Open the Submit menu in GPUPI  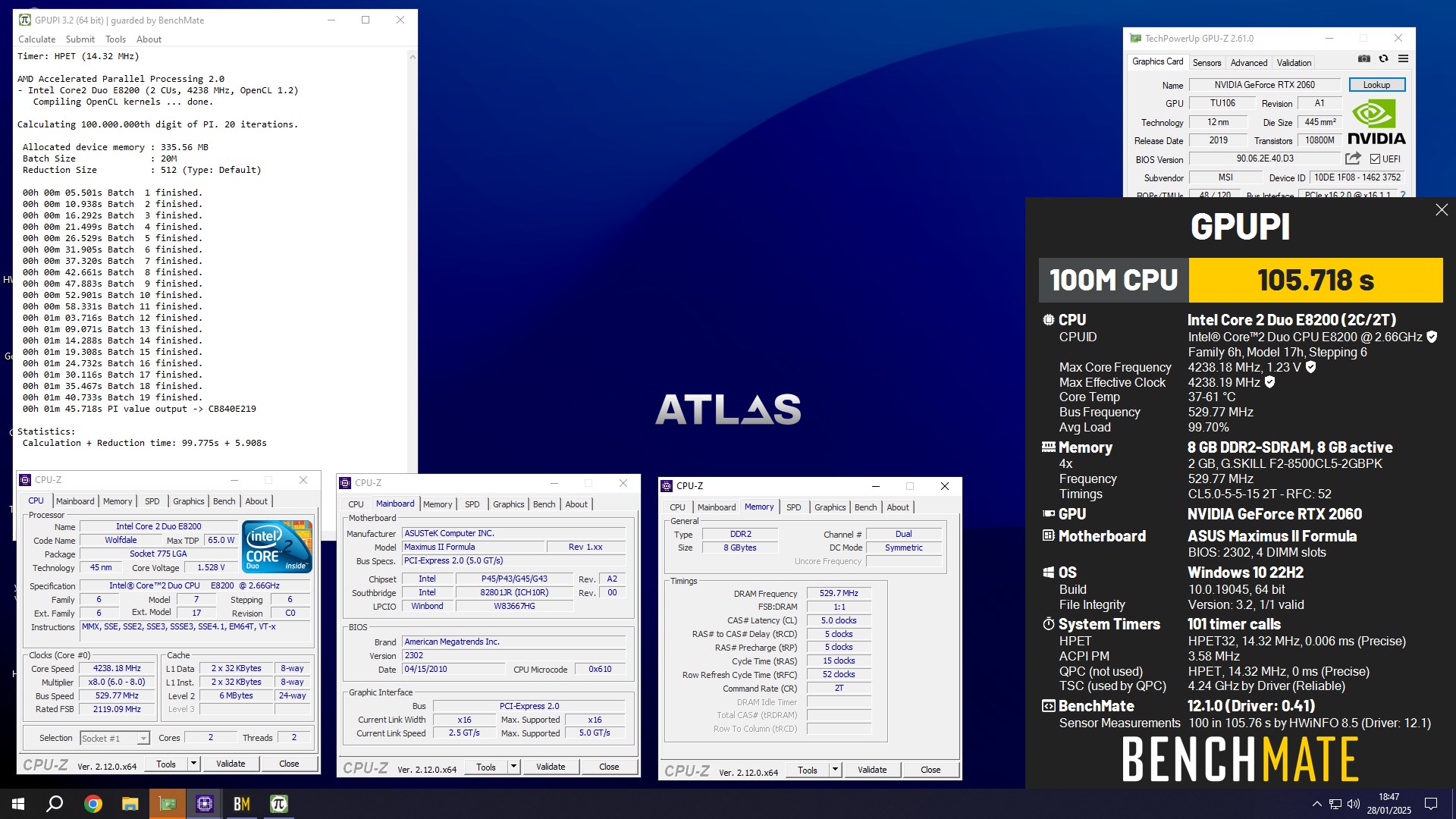[80, 39]
